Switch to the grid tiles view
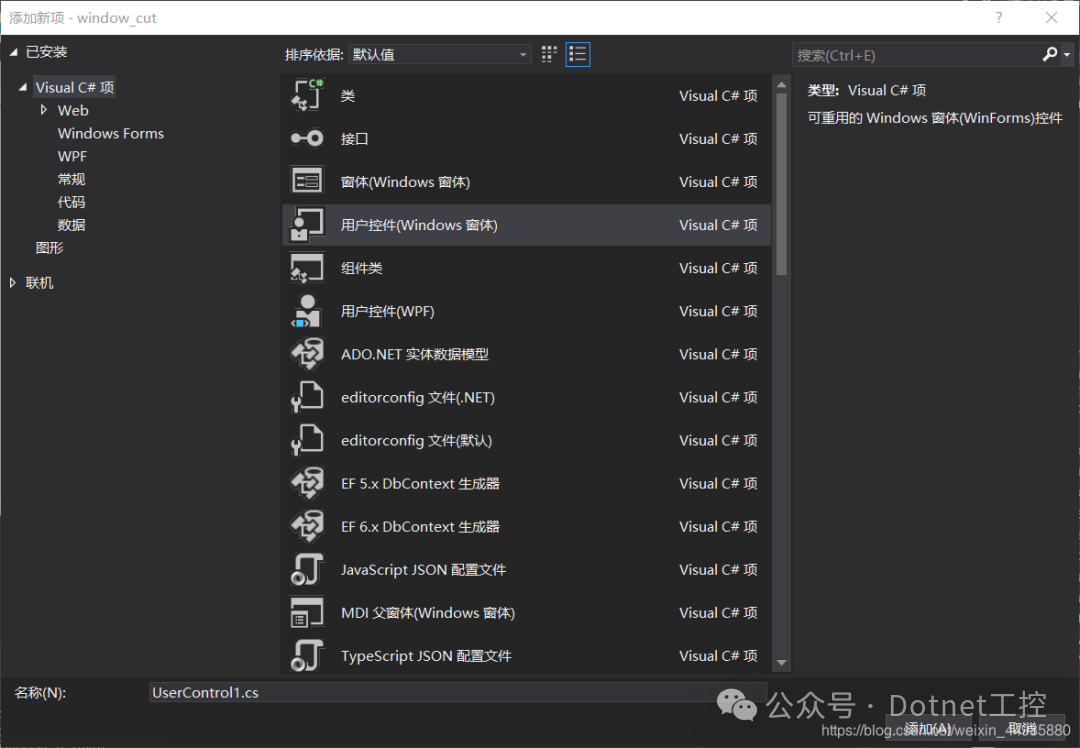The height and width of the screenshot is (748, 1080). tap(549, 54)
